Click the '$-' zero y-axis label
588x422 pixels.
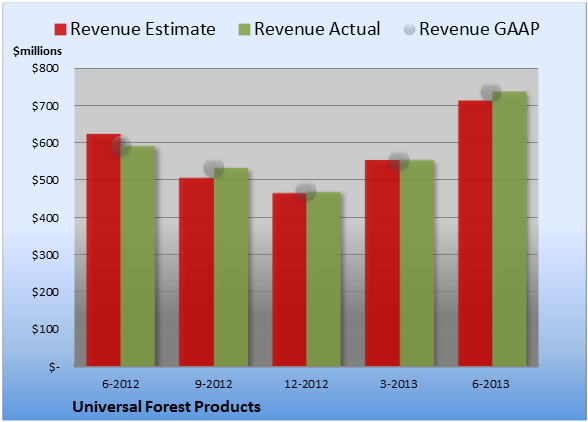54,366
